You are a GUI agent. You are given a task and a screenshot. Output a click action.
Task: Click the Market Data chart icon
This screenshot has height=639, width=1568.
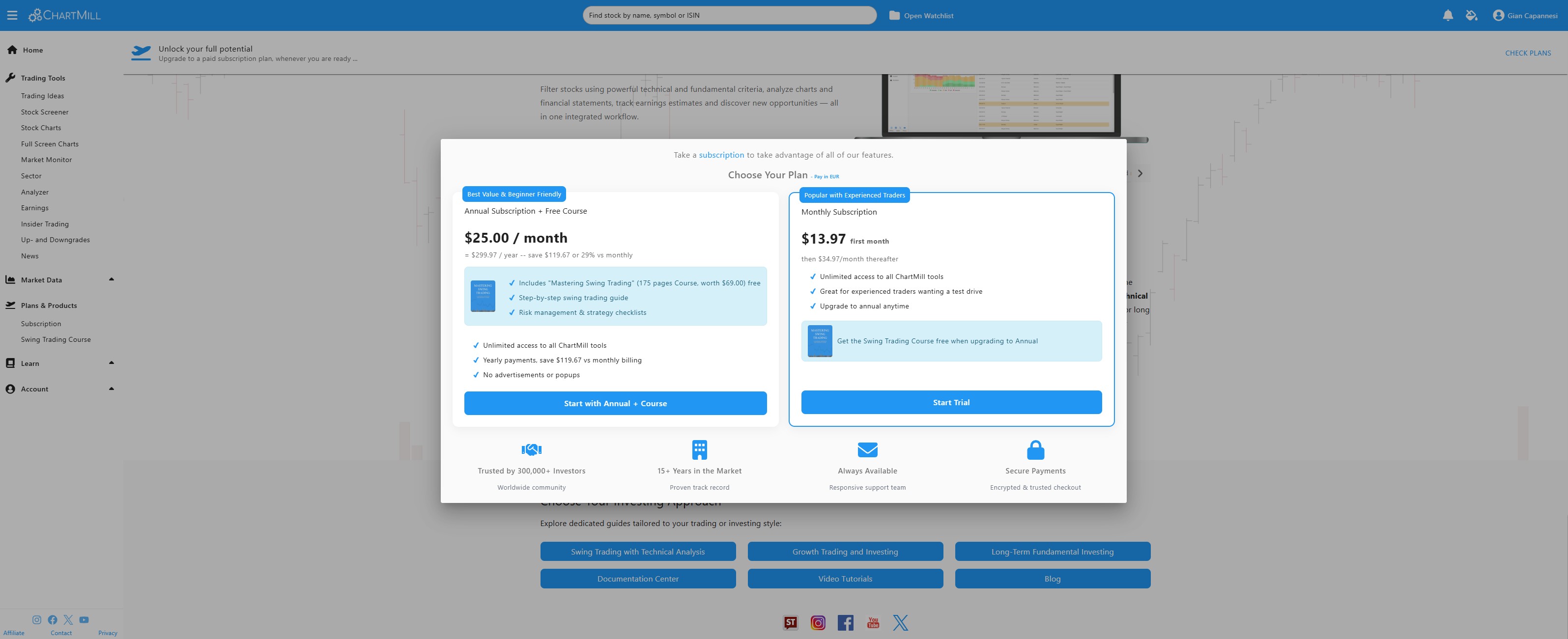(x=10, y=279)
